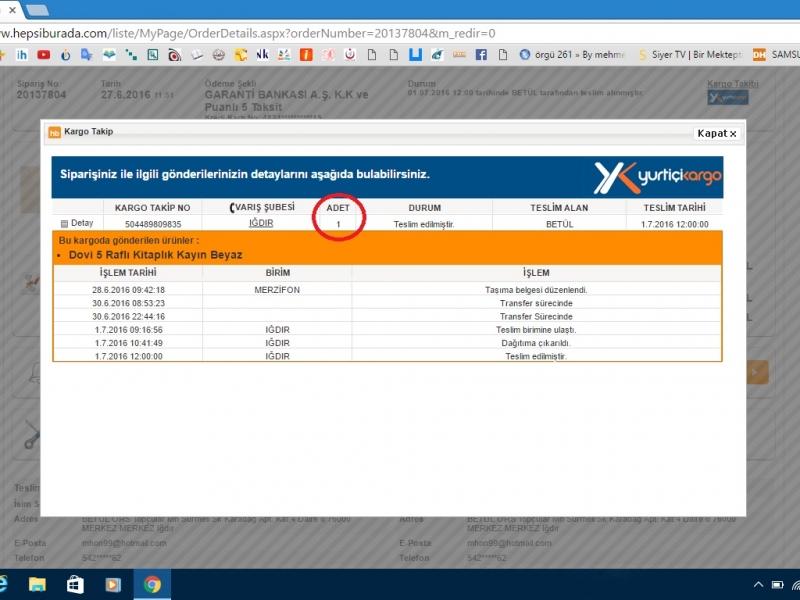Expand the Detay row icon

pyautogui.click(x=64, y=223)
